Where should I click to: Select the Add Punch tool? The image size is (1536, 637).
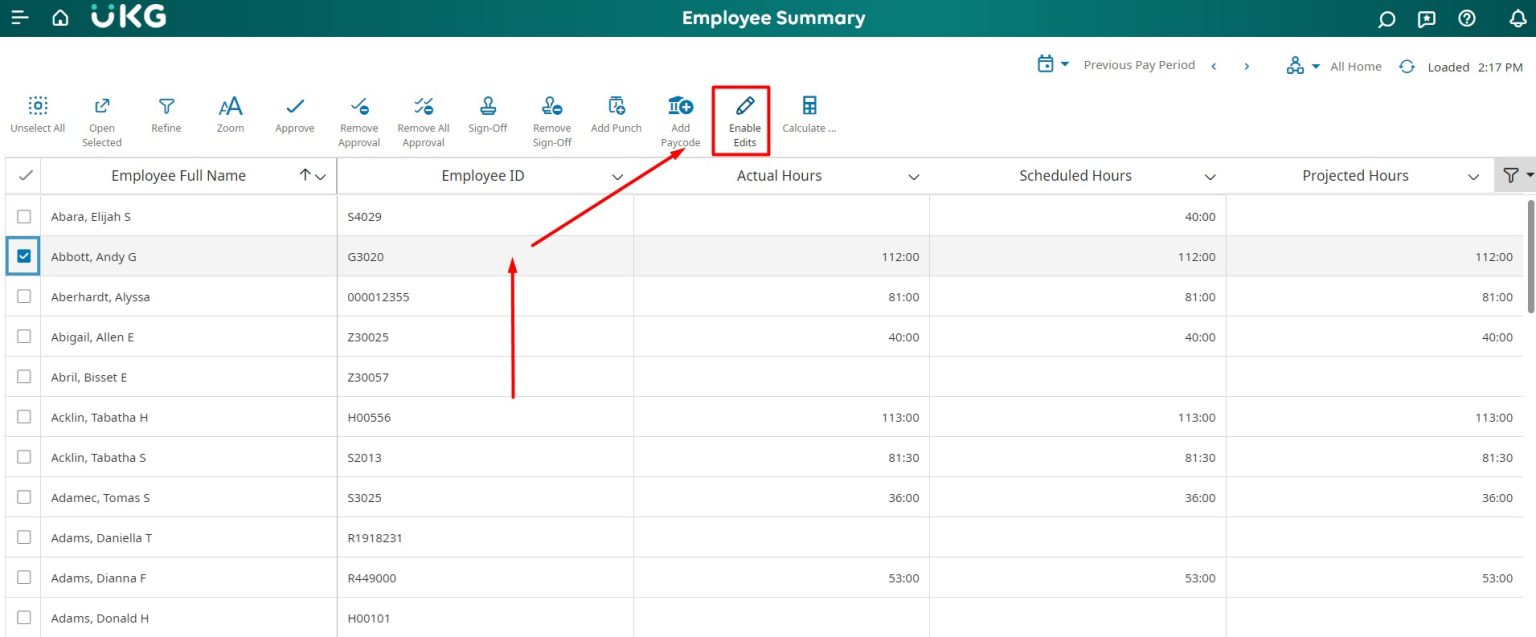coord(615,113)
